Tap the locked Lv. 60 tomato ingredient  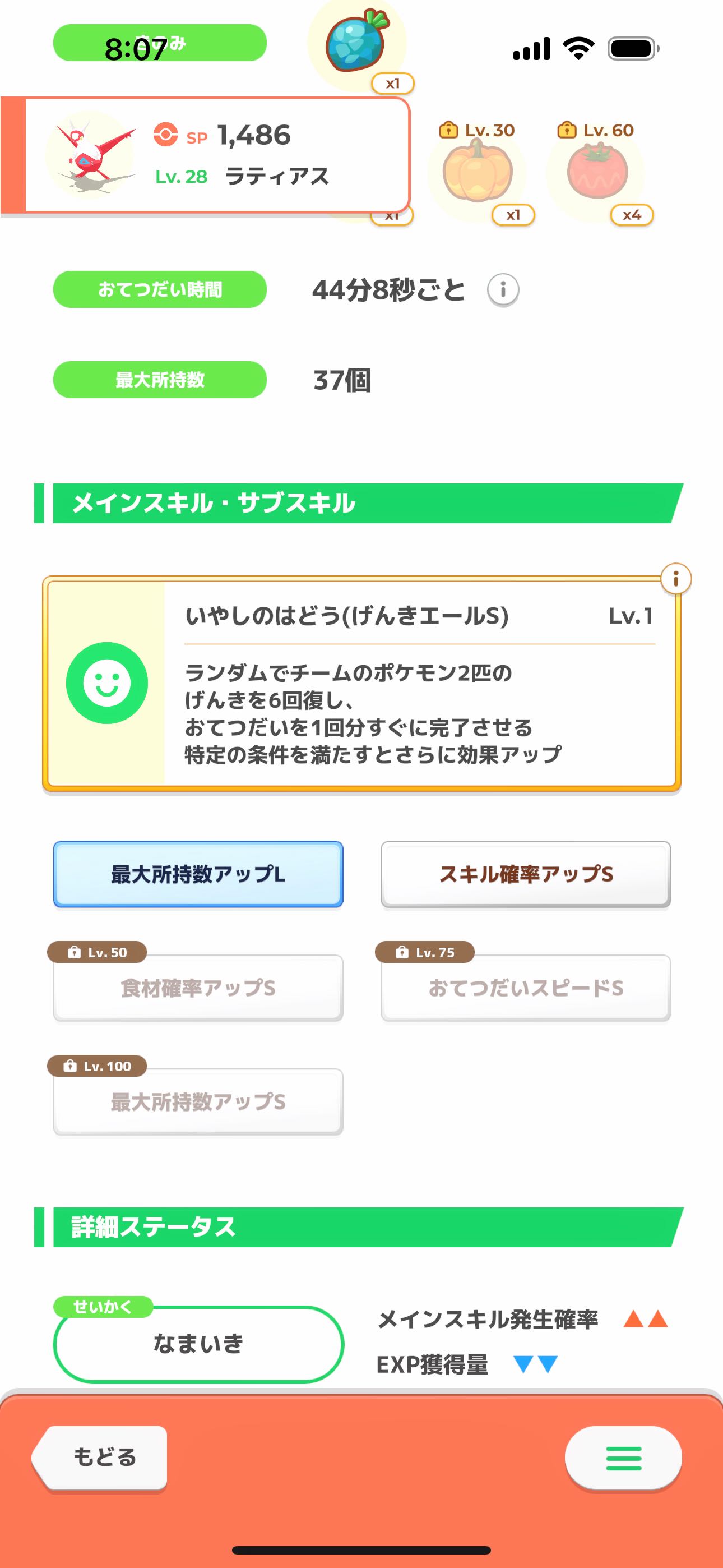[596, 172]
